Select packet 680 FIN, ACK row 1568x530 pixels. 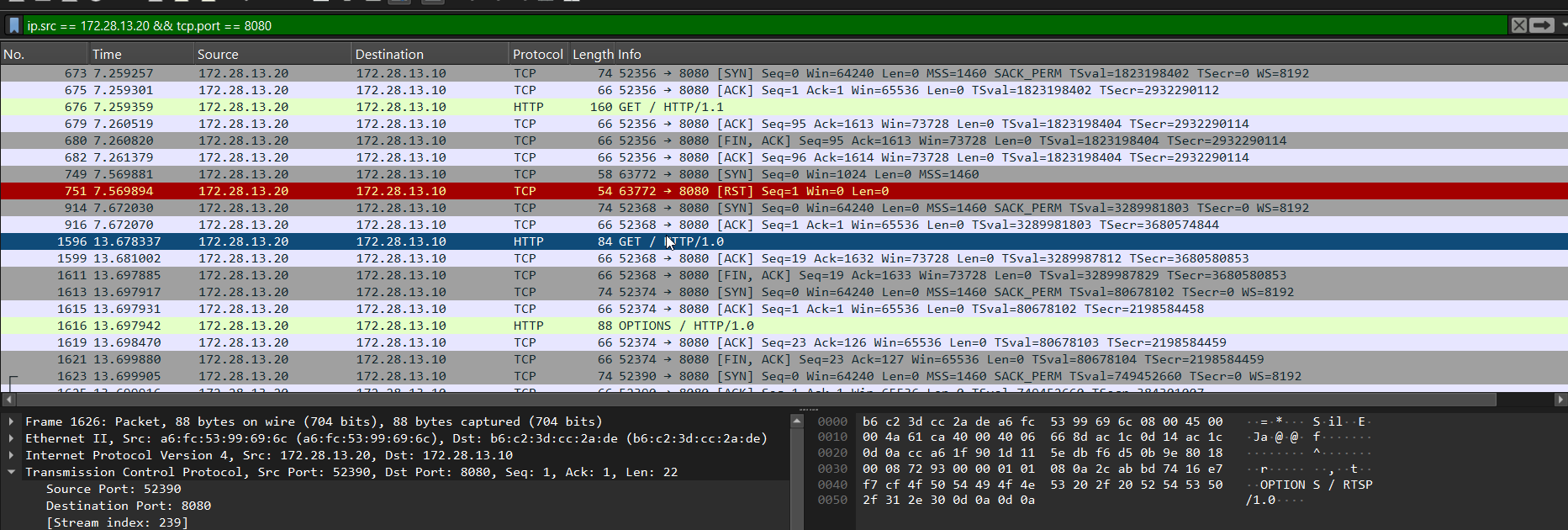point(784,140)
